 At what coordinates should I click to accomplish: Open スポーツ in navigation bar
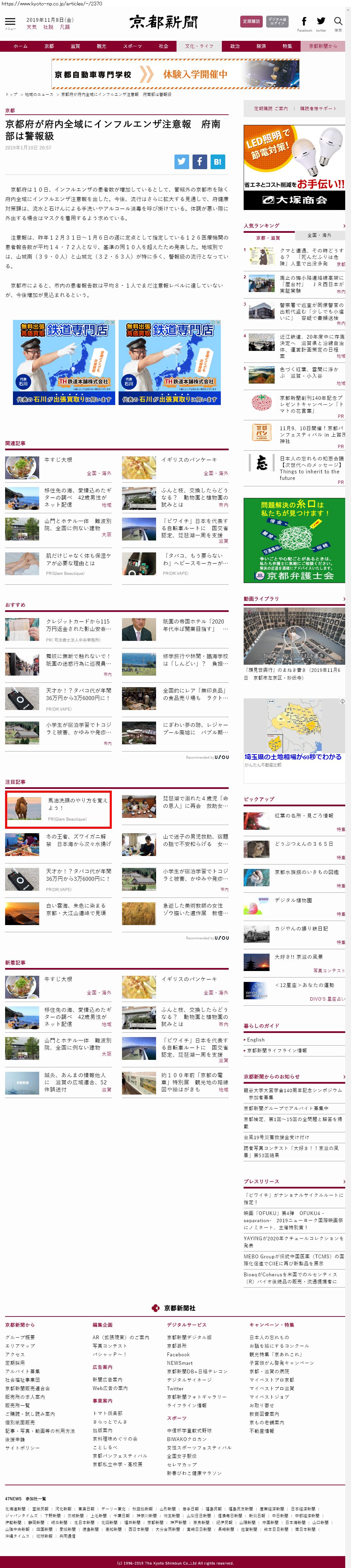click(132, 46)
